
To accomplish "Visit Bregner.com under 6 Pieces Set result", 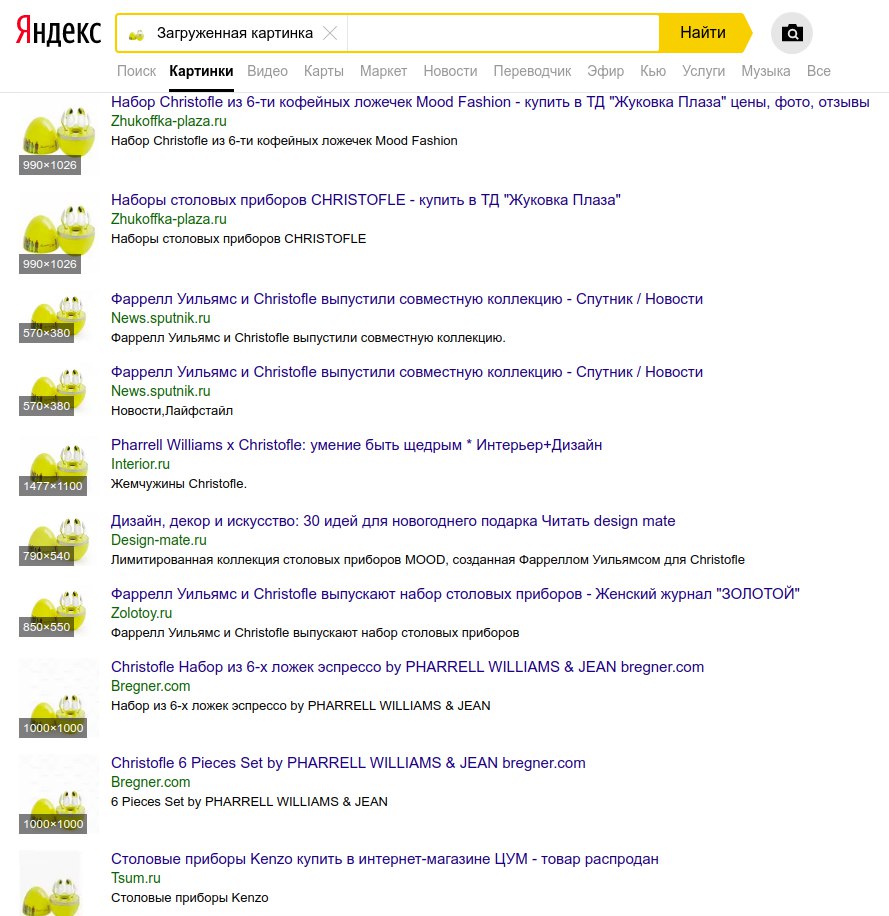I will [151, 782].
